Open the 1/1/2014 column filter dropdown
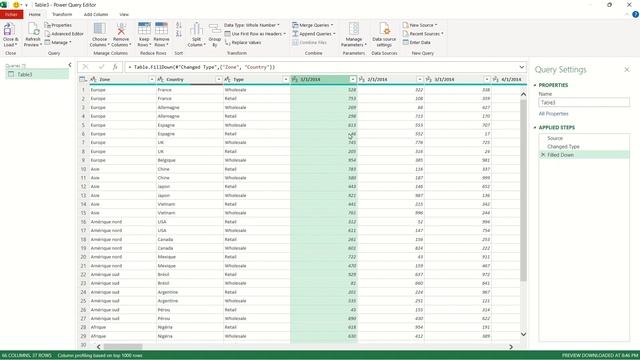 coord(353,80)
